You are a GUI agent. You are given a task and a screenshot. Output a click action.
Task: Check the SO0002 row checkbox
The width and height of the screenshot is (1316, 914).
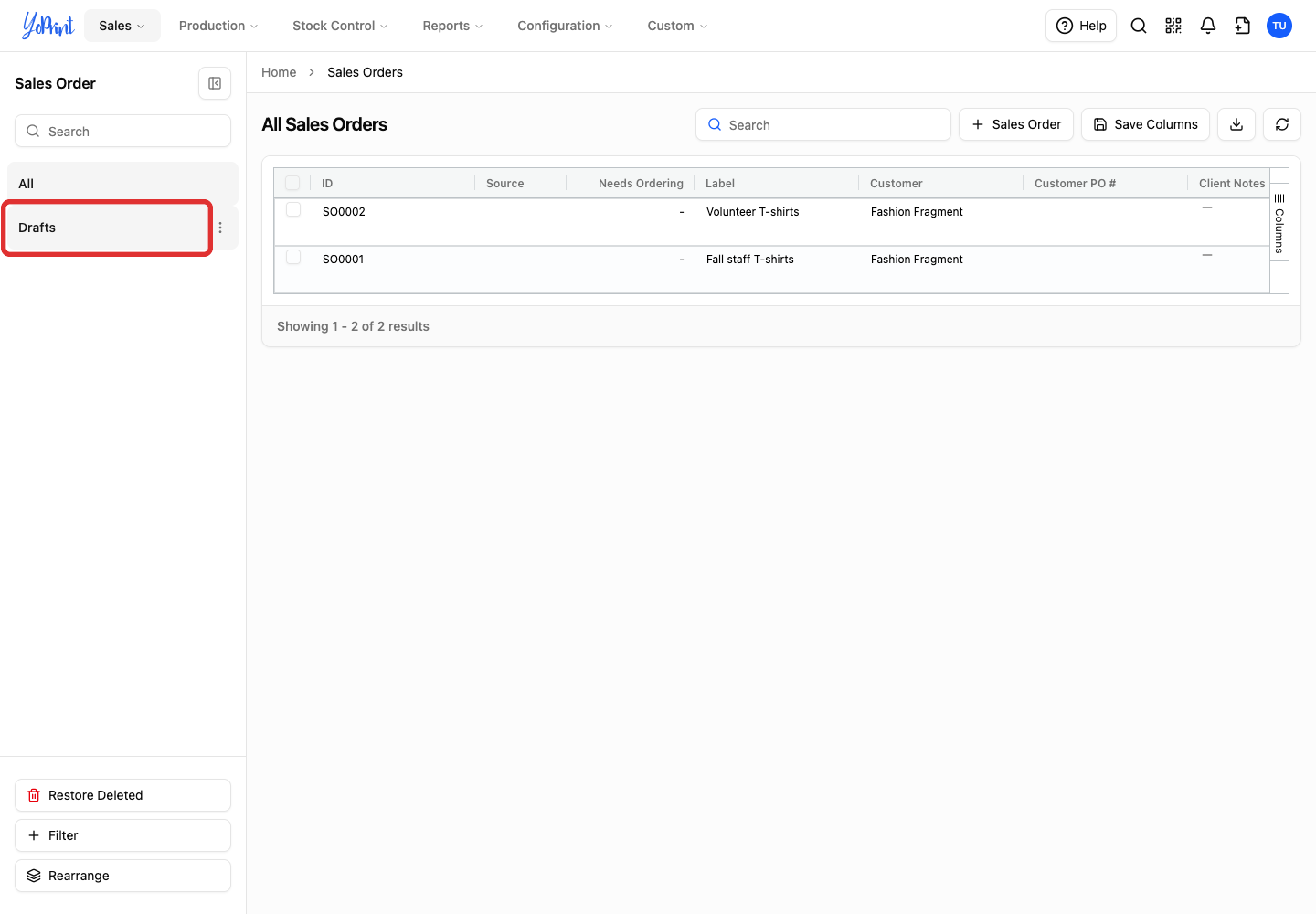(x=293, y=209)
